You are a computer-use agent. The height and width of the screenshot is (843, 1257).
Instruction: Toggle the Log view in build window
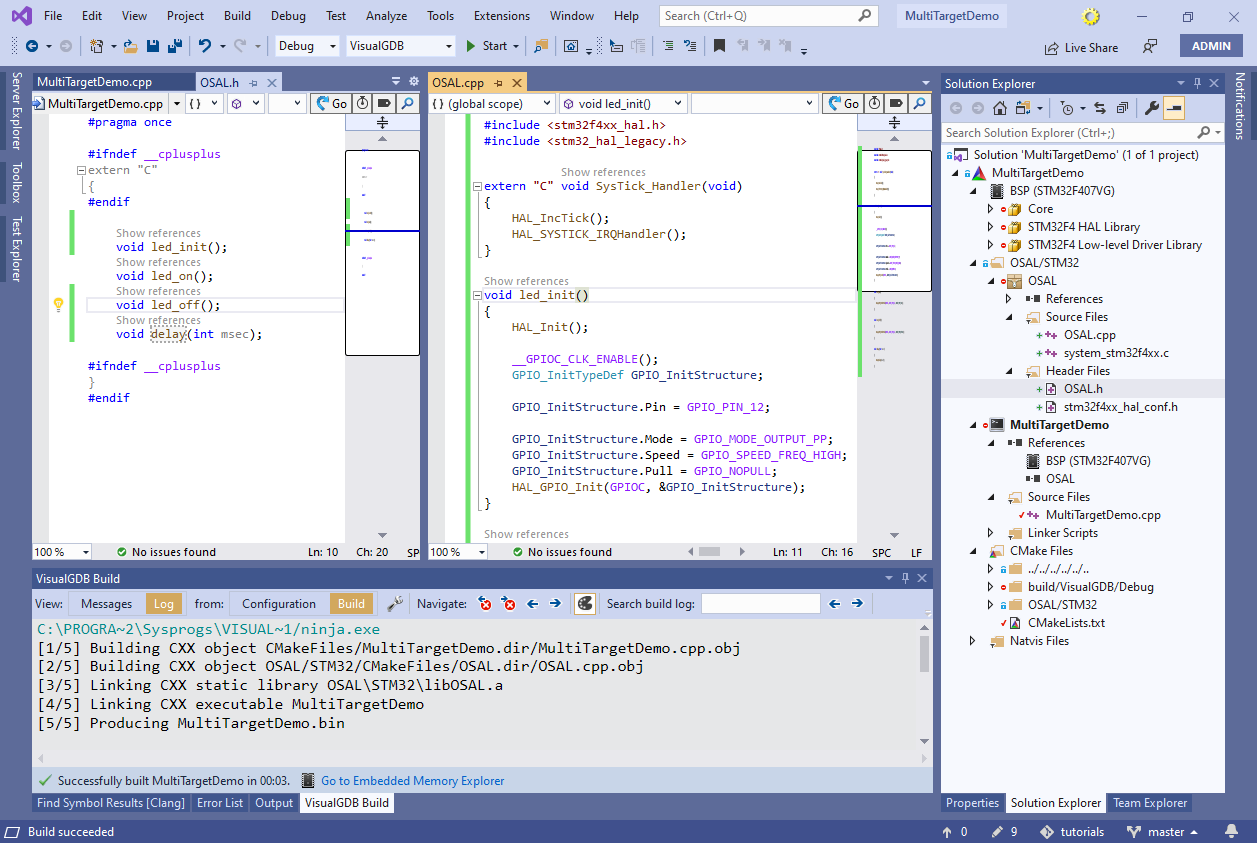[164, 604]
